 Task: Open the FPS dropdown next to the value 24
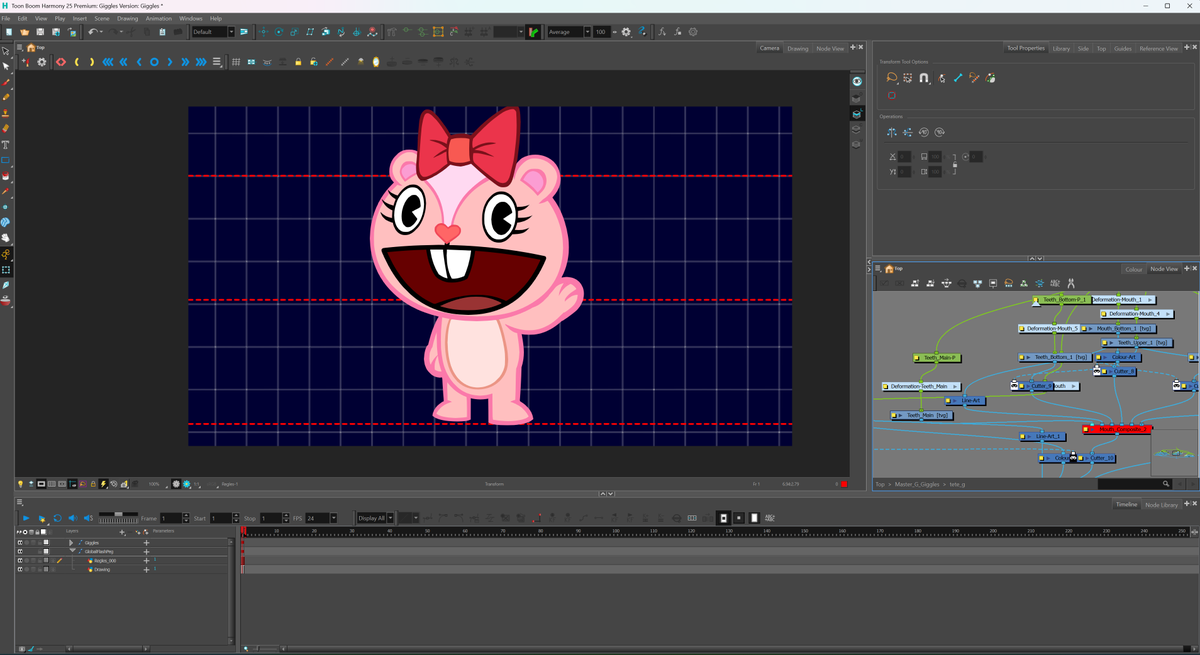click(334, 518)
